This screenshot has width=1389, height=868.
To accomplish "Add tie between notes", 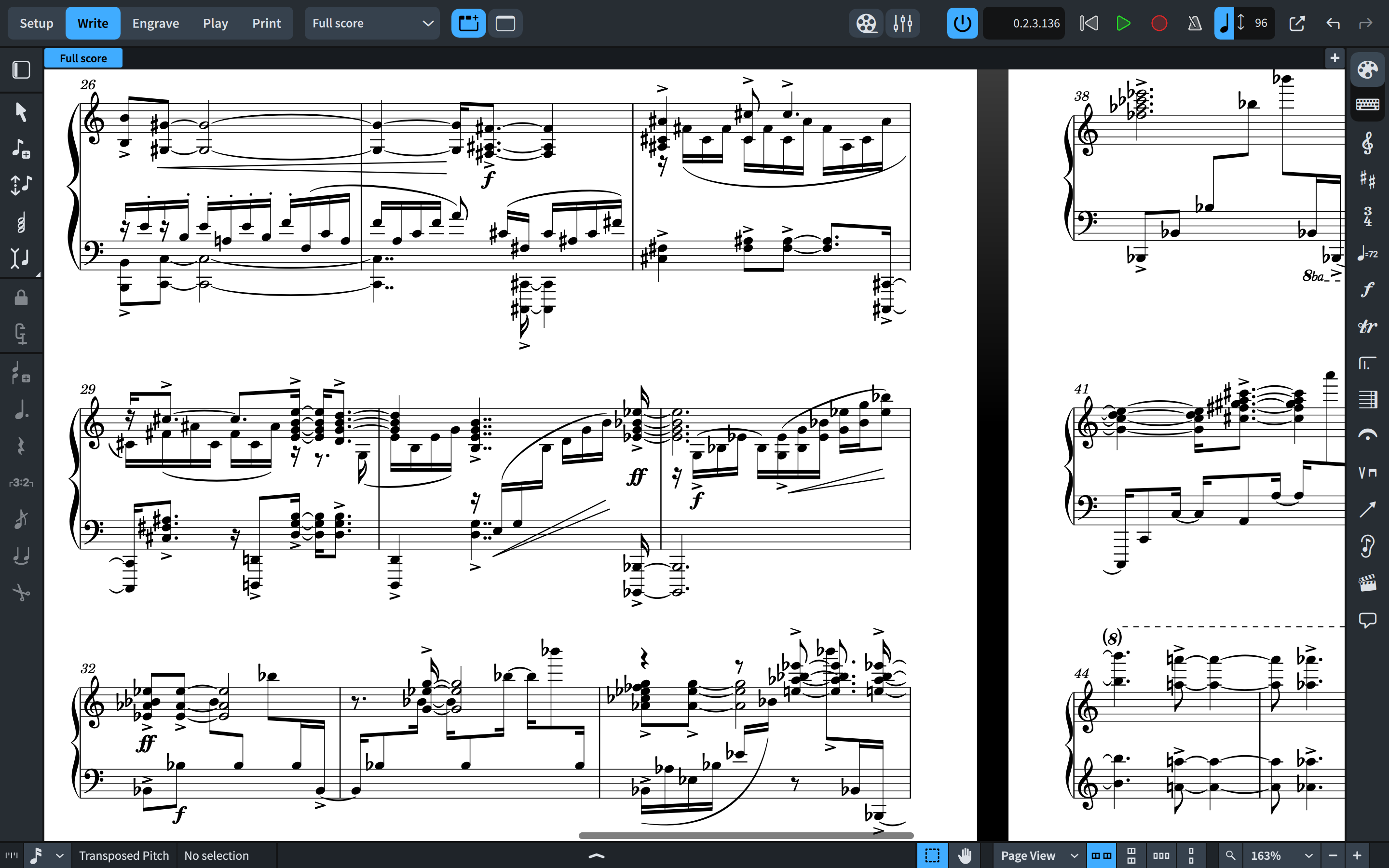I will click(21, 556).
